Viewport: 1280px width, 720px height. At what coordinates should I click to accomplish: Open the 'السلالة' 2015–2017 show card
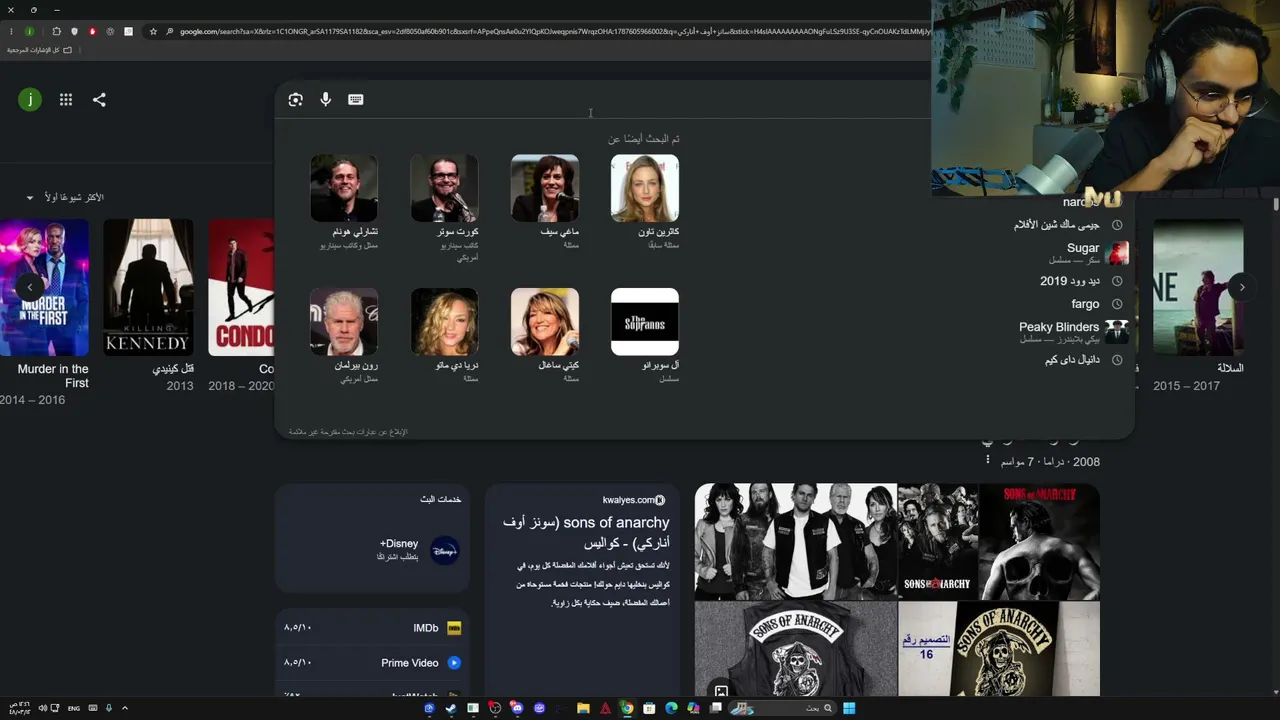coord(1198,306)
